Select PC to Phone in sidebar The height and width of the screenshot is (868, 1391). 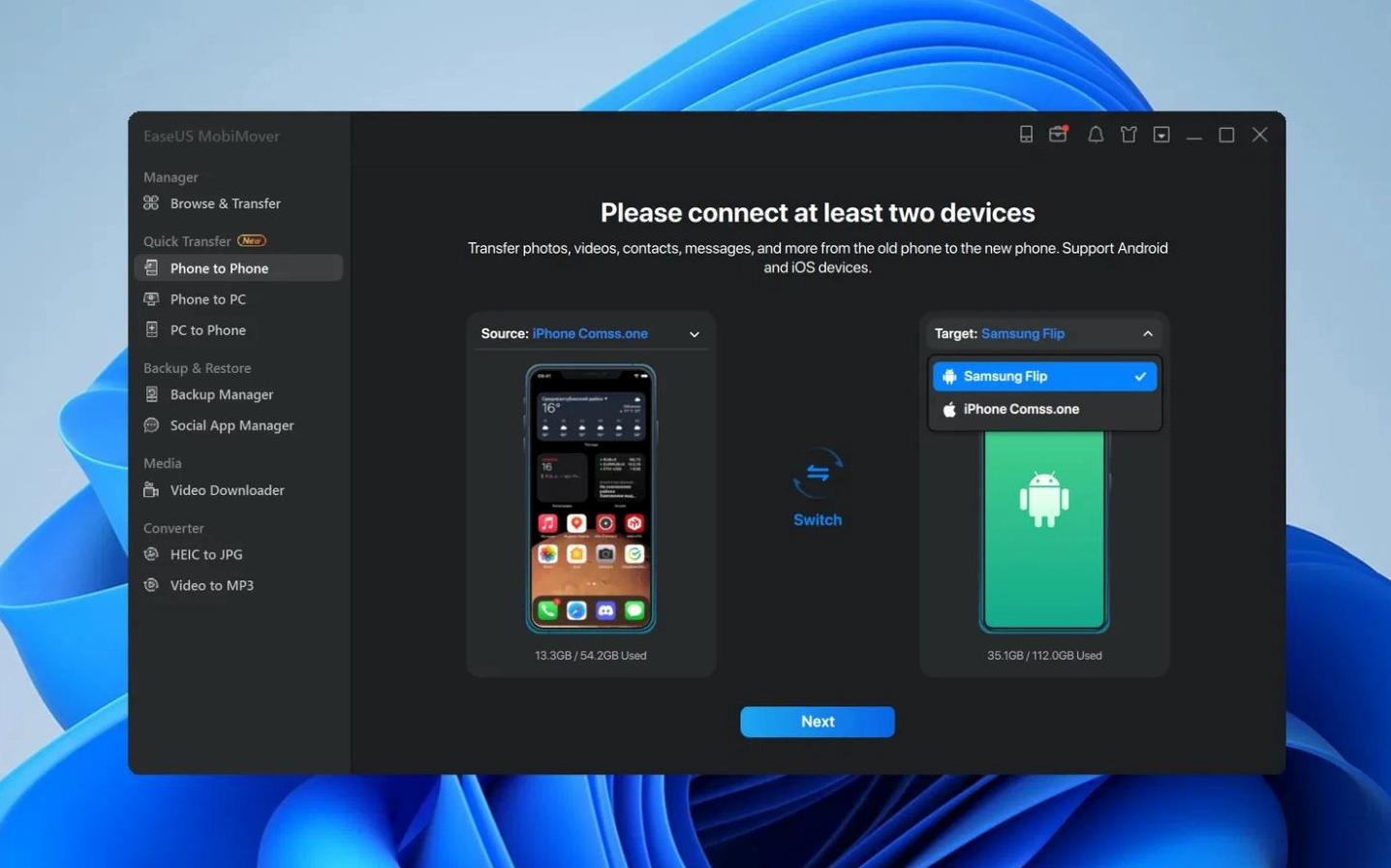207,330
